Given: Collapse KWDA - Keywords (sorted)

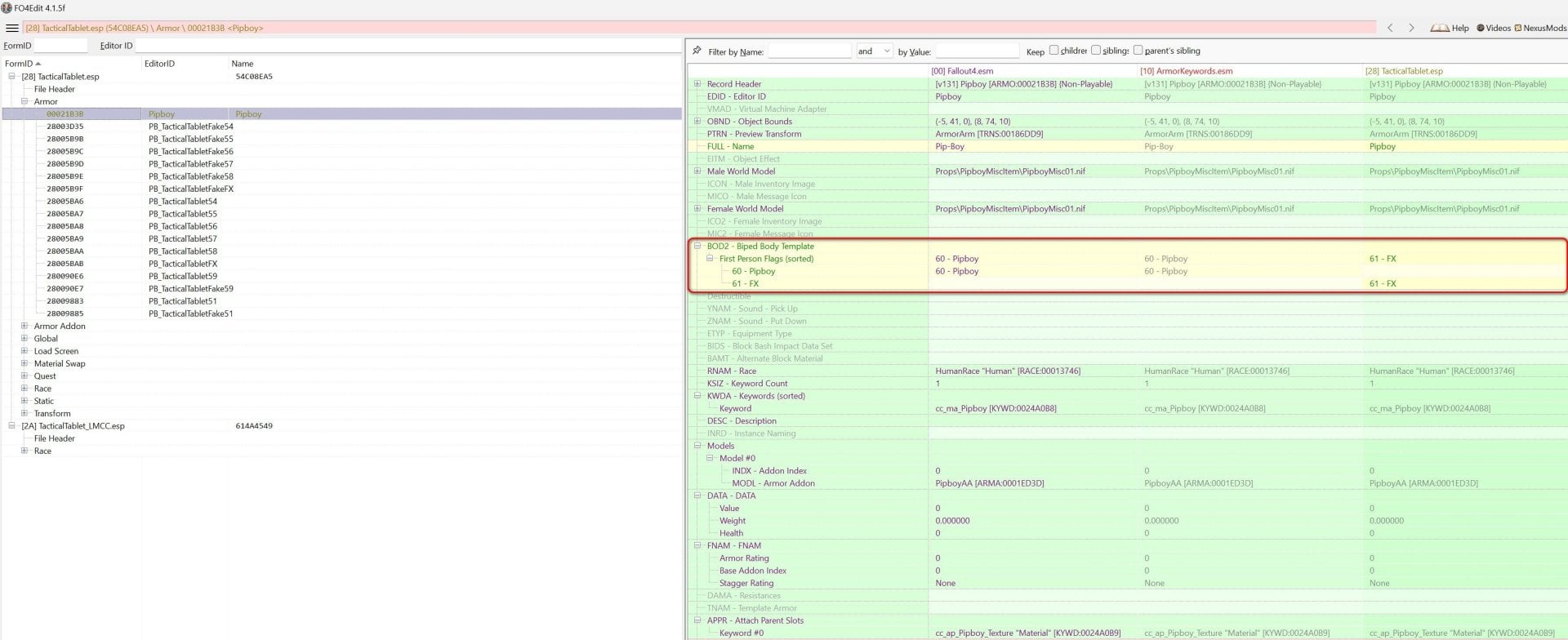Looking at the screenshot, I should pyautogui.click(x=697, y=395).
